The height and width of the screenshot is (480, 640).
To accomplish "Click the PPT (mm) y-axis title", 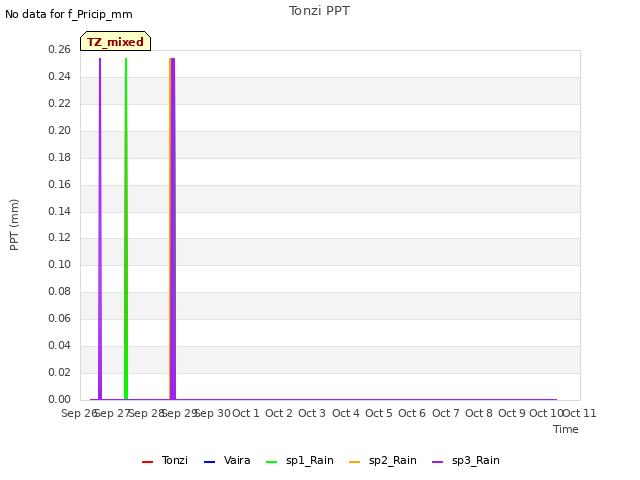I will (14, 225).
